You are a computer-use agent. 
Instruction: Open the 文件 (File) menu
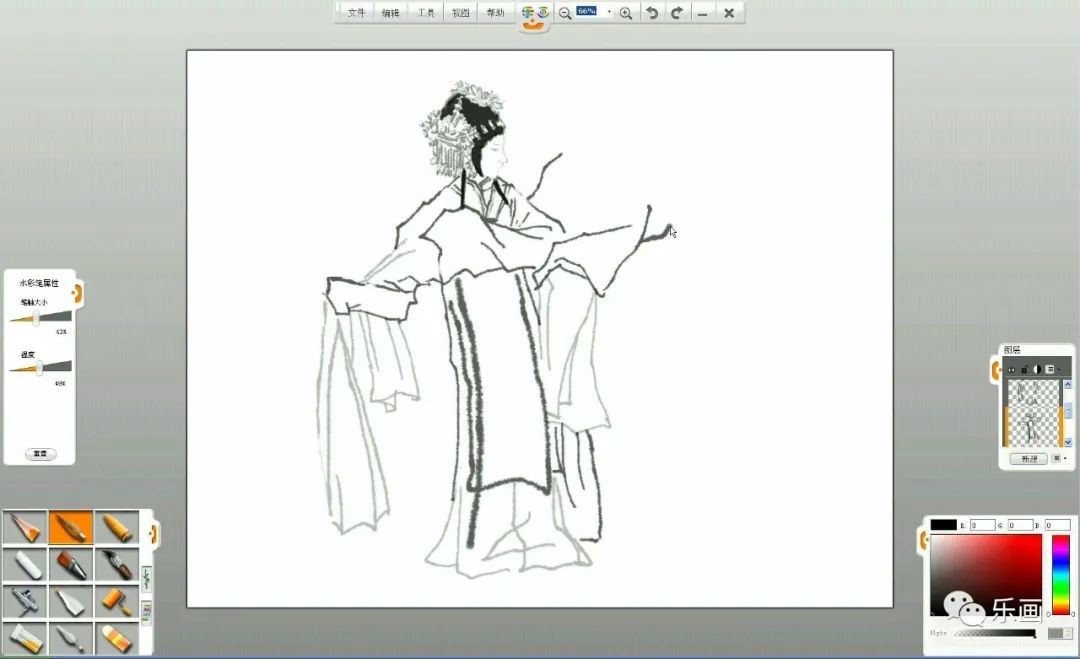pos(356,13)
